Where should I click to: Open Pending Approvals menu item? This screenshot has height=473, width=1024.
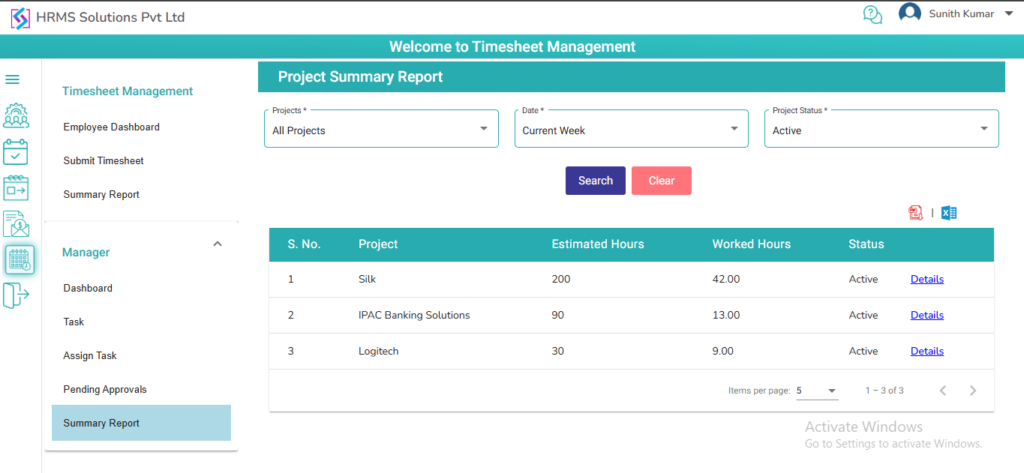pos(105,389)
